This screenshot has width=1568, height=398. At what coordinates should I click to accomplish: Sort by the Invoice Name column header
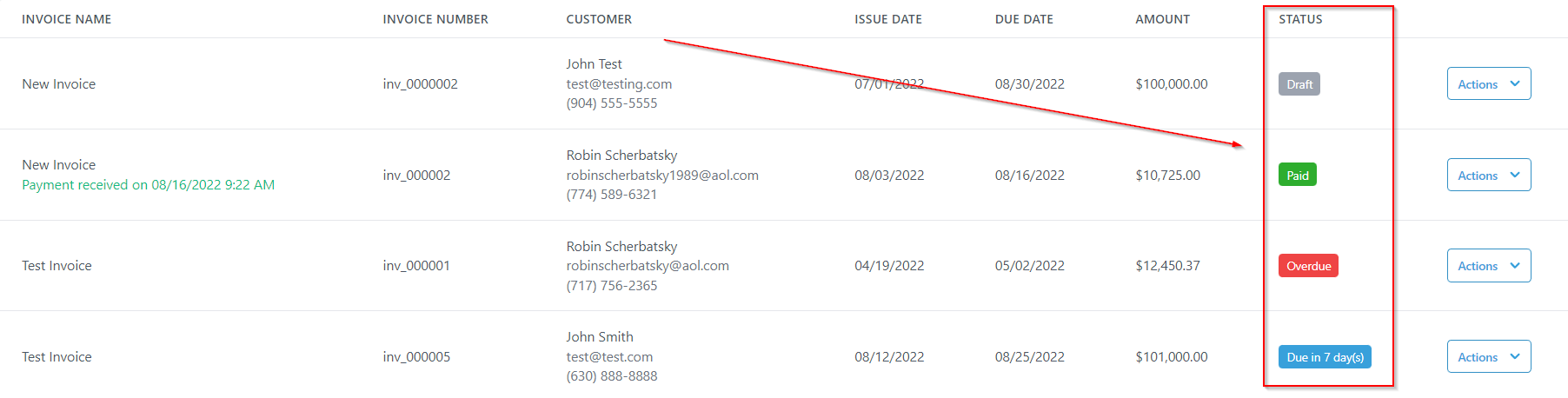tap(67, 19)
